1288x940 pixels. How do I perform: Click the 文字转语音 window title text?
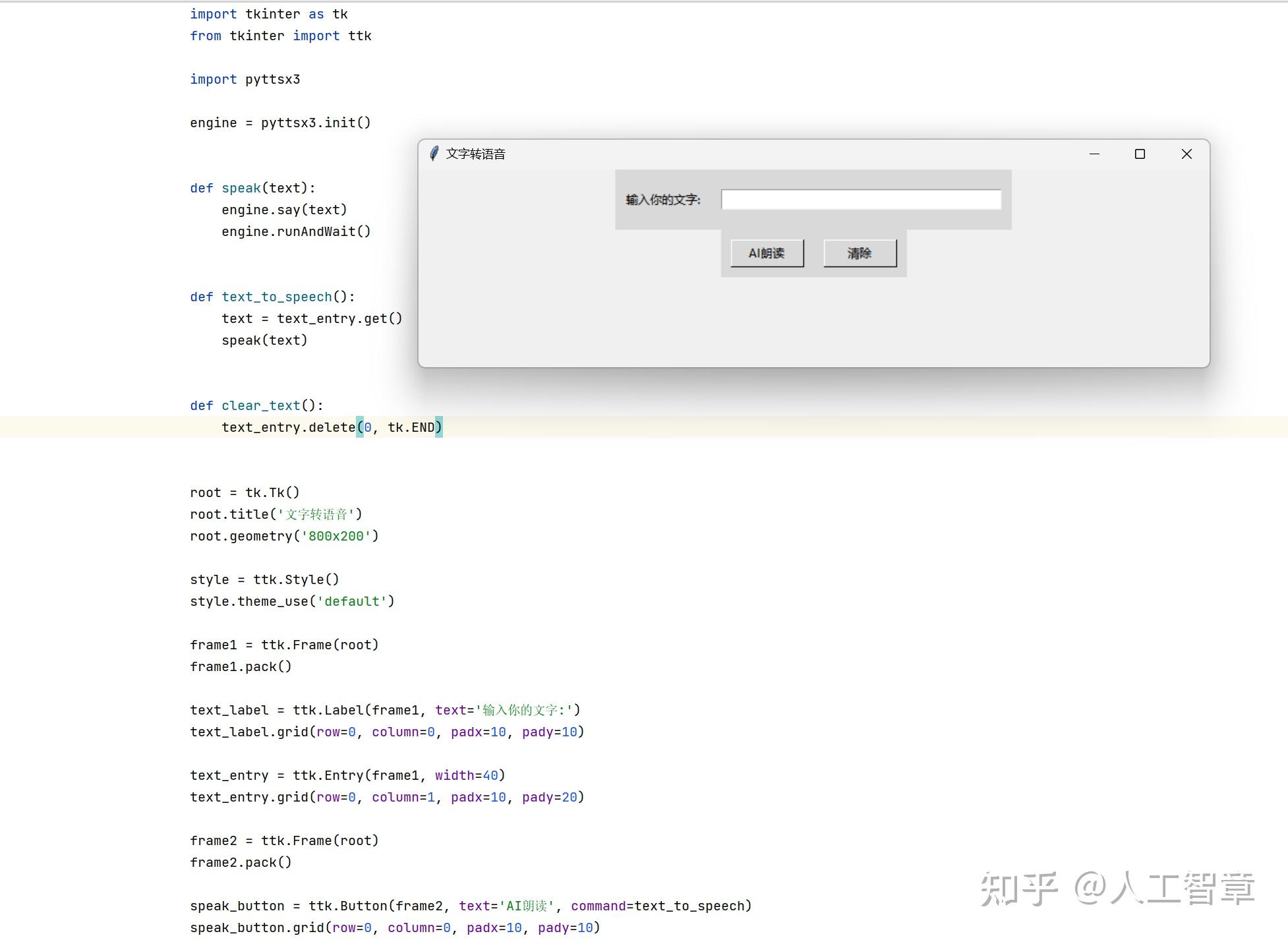coord(475,154)
